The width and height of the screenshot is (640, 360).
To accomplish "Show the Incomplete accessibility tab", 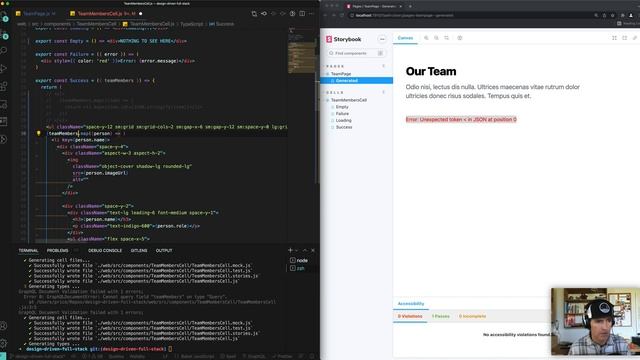I will click(472, 316).
